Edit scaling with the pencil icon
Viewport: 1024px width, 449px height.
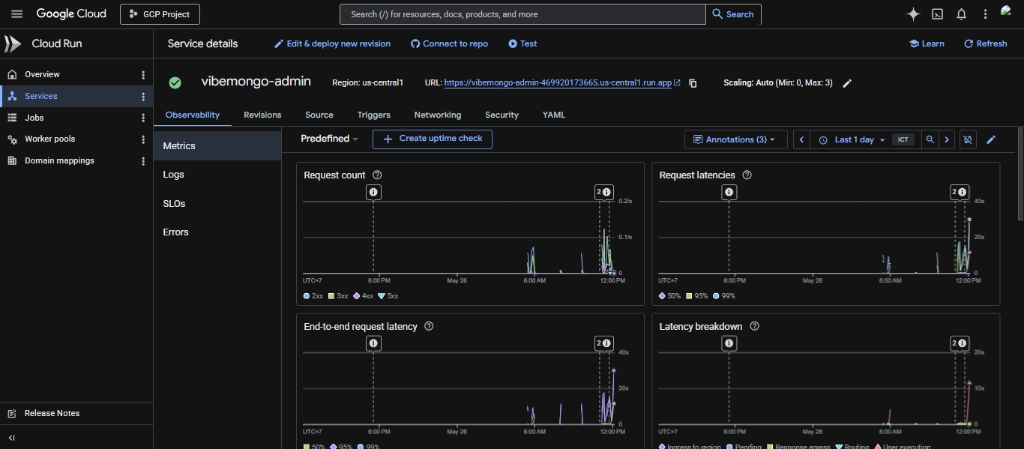click(x=847, y=84)
